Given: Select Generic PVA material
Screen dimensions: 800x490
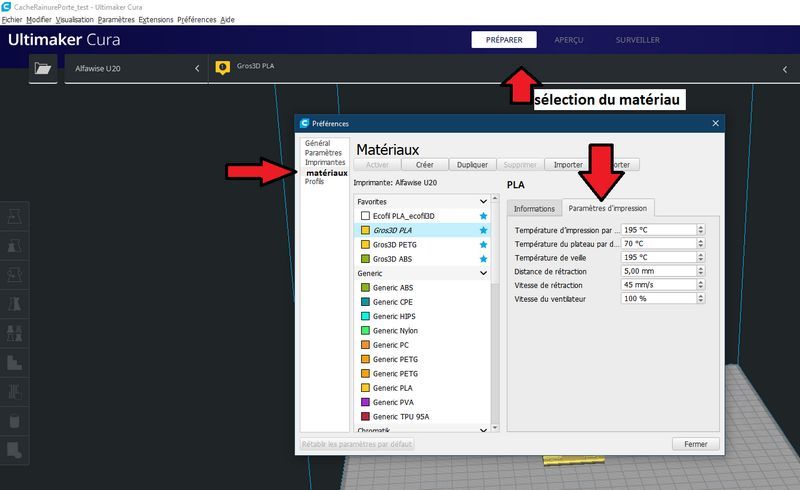Looking at the screenshot, I should pos(422,402).
